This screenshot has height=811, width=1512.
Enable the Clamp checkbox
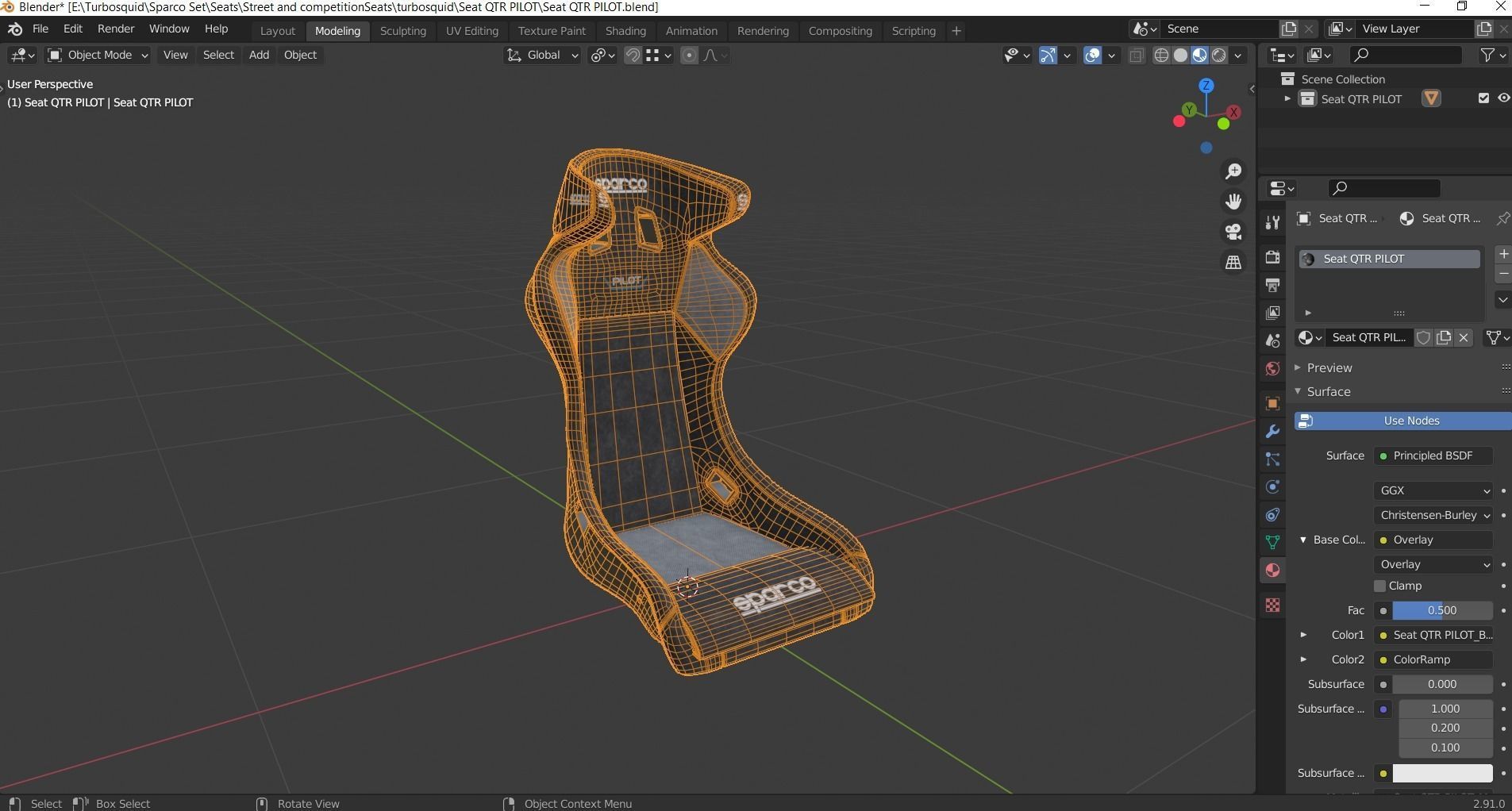[1379, 586]
